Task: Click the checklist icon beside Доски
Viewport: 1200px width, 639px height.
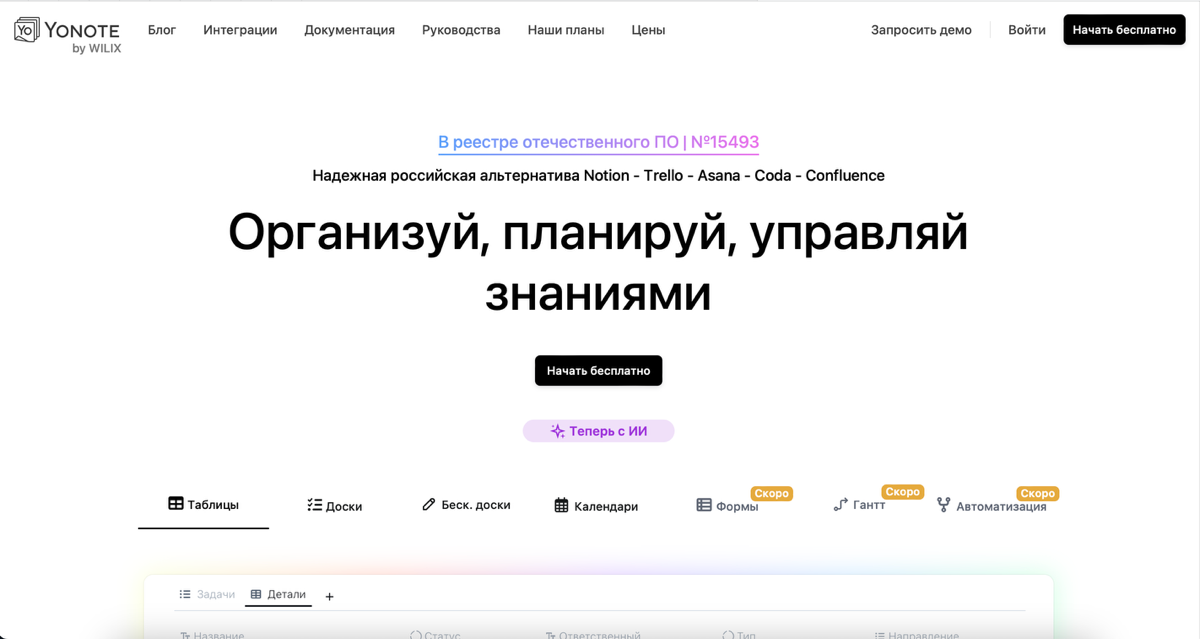Action: tap(314, 506)
